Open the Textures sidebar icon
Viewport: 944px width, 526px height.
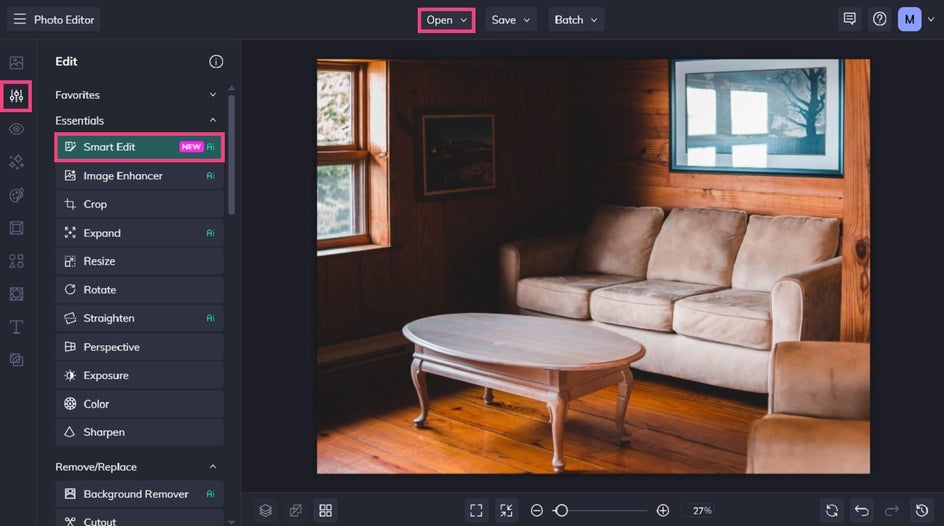click(x=16, y=294)
